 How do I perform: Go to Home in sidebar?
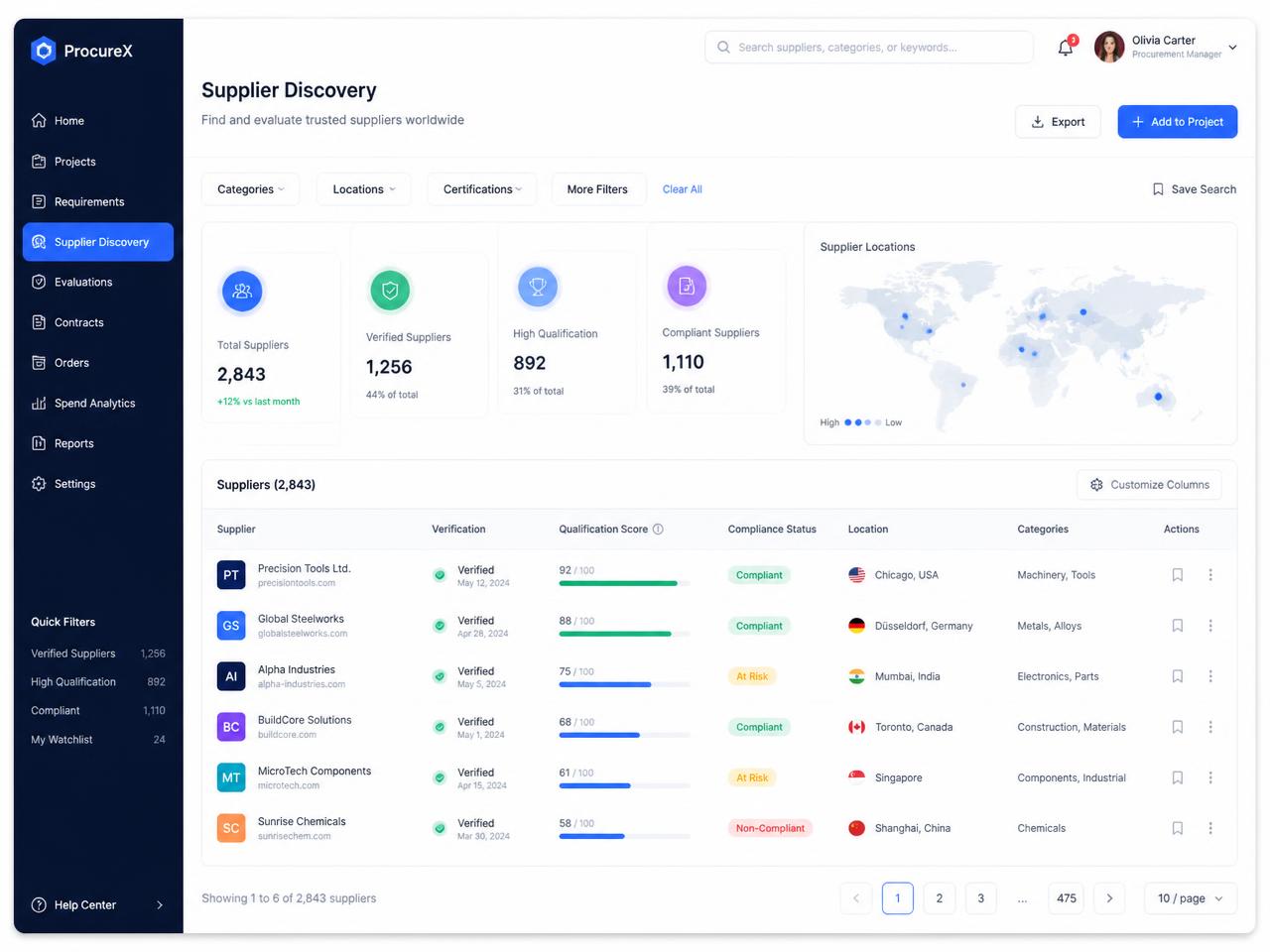click(98, 121)
